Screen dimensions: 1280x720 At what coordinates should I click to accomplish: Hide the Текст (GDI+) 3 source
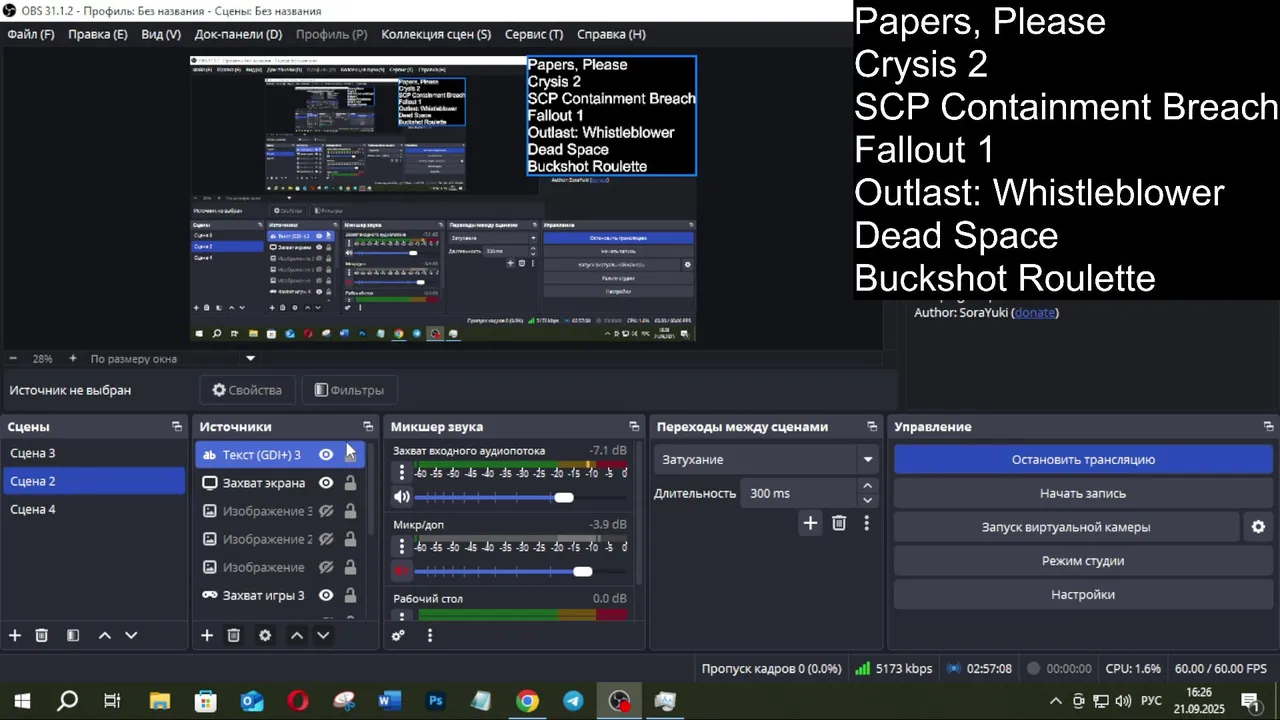326,455
